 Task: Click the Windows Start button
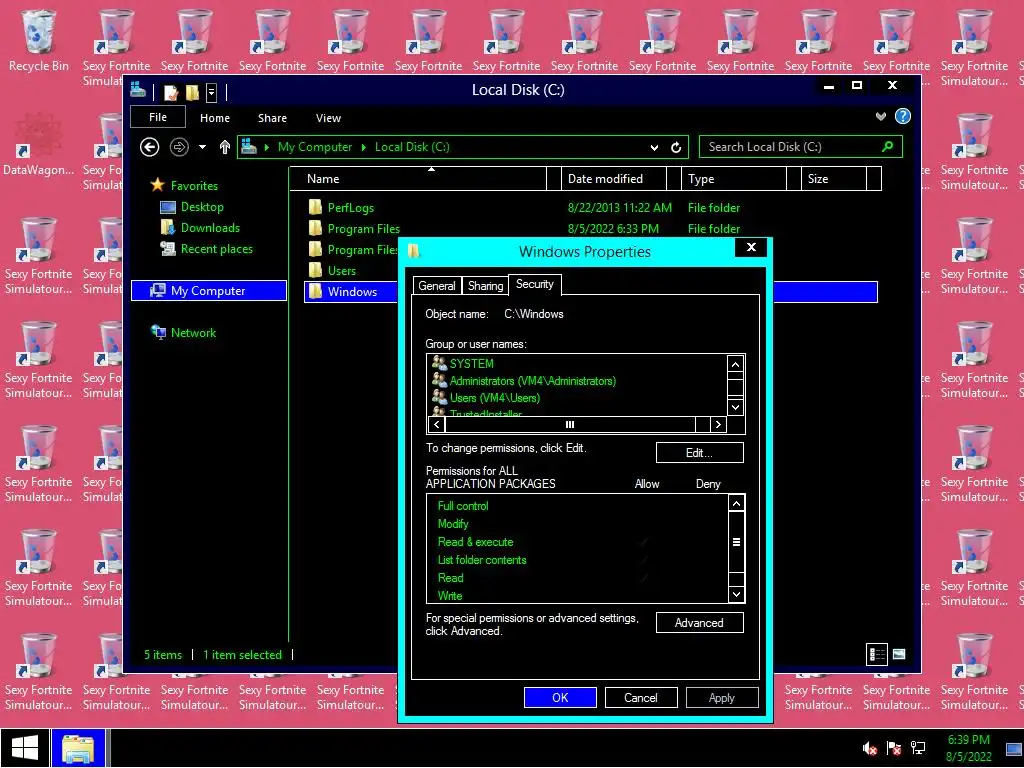click(x=25, y=748)
